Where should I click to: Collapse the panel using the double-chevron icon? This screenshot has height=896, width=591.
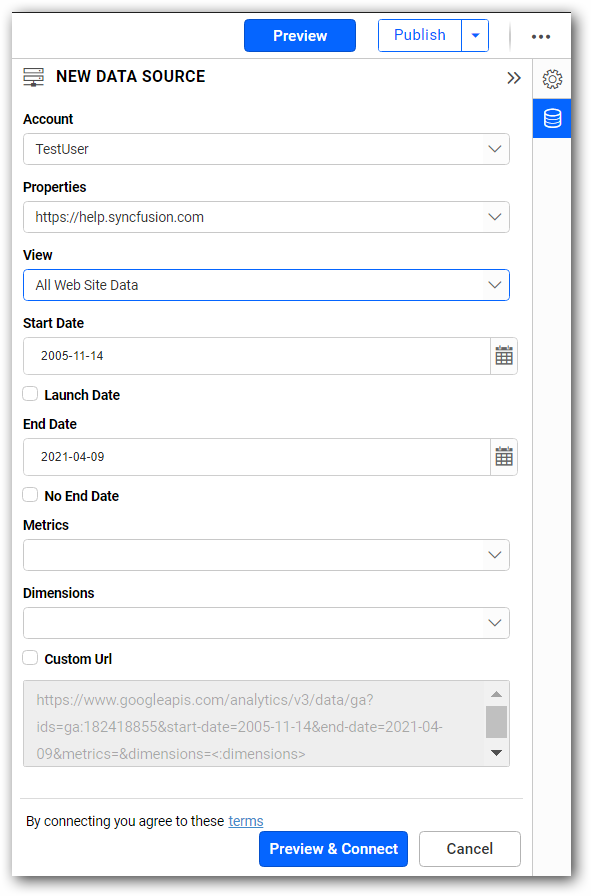[514, 77]
